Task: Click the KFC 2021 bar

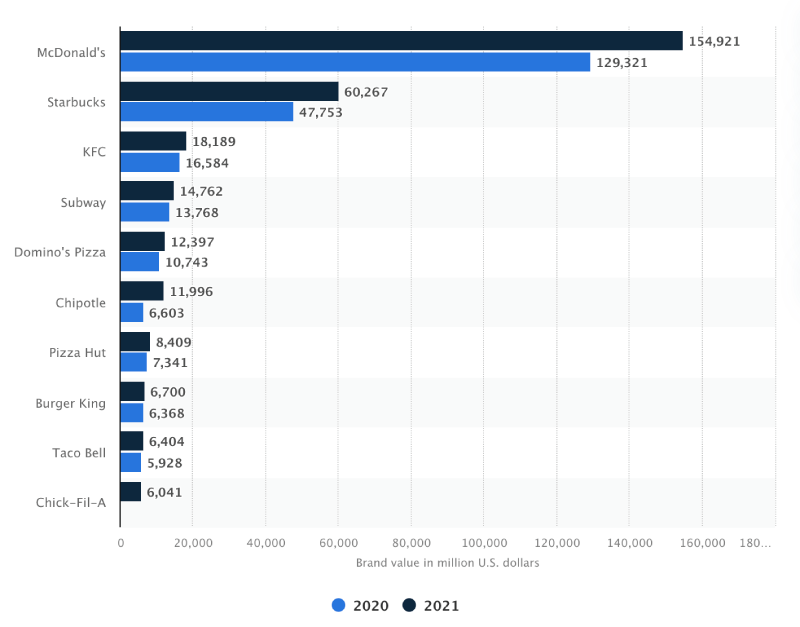Action: pyautogui.click(x=150, y=140)
